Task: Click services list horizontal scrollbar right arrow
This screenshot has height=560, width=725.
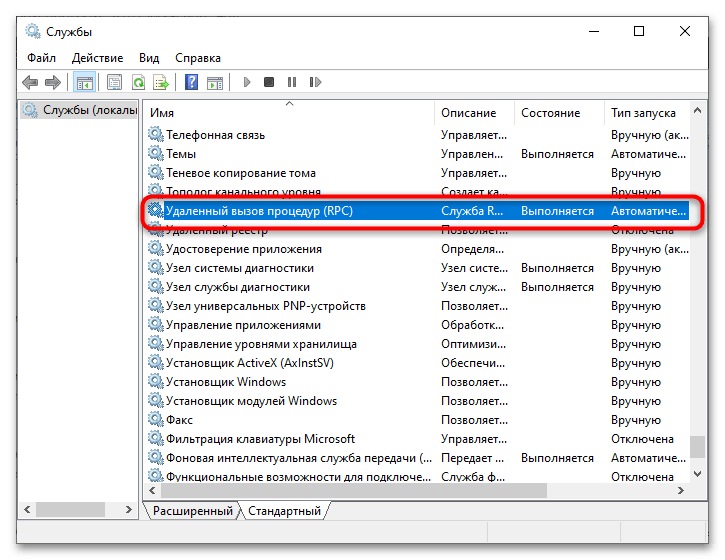Action: coord(681,491)
